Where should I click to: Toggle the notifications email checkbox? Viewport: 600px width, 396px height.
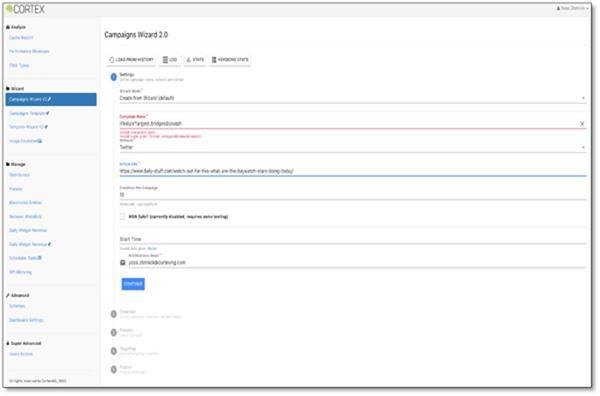click(x=123, y=263)
